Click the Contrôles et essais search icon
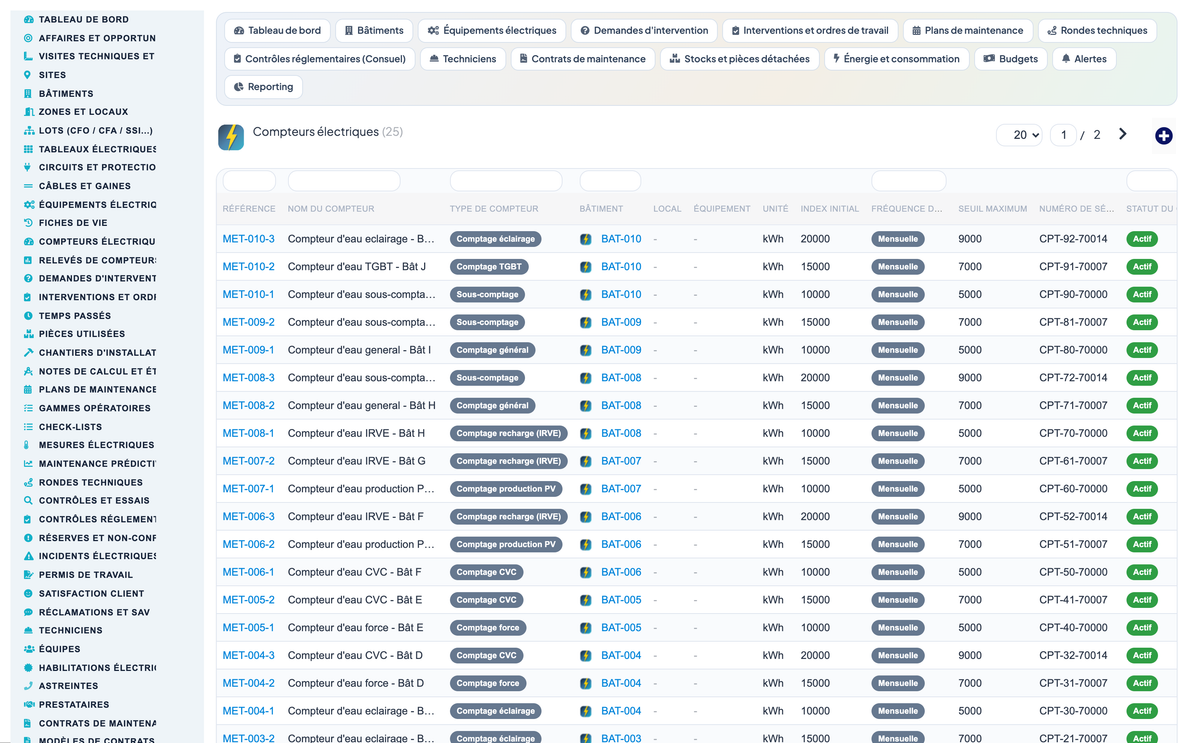 (28, 500)
